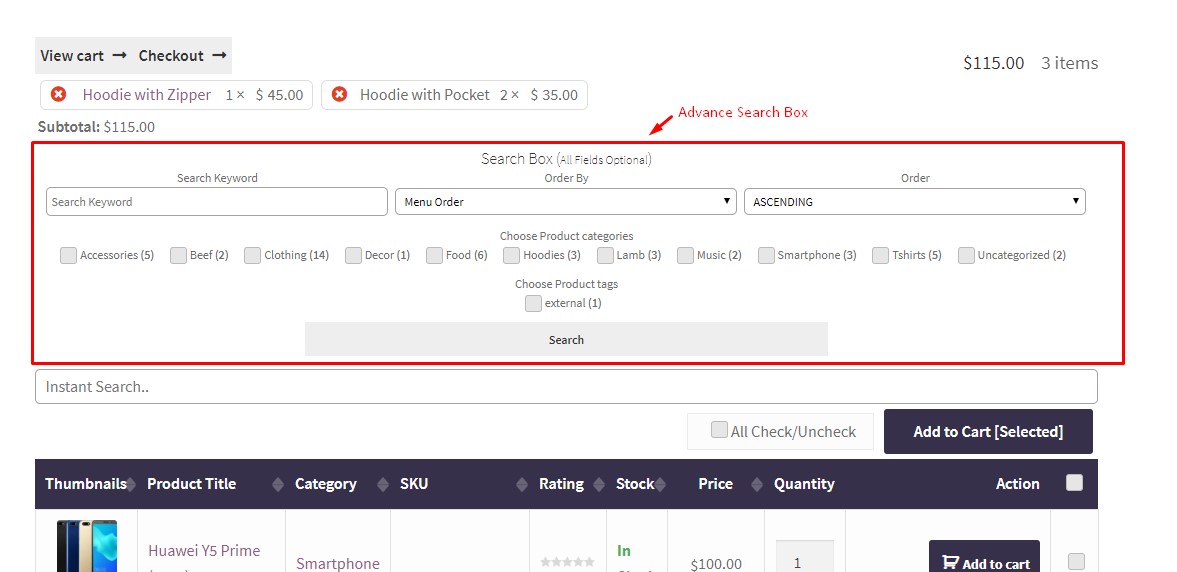The width and height of the screenshot is (1177, 572).
Task: Focus quantity field for Huawei Y5 Prime
Action: coord(805,557)
